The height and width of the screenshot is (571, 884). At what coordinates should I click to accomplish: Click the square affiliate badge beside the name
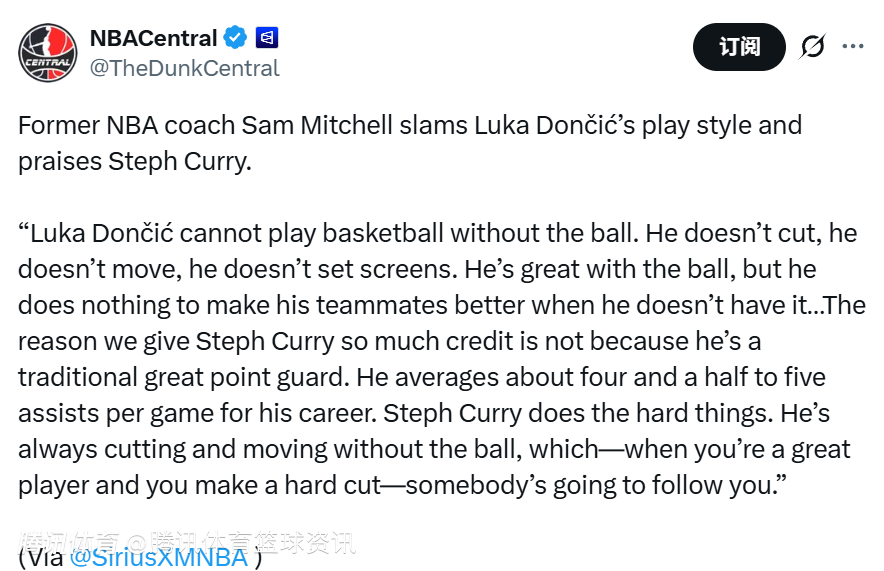click(267, 38)
